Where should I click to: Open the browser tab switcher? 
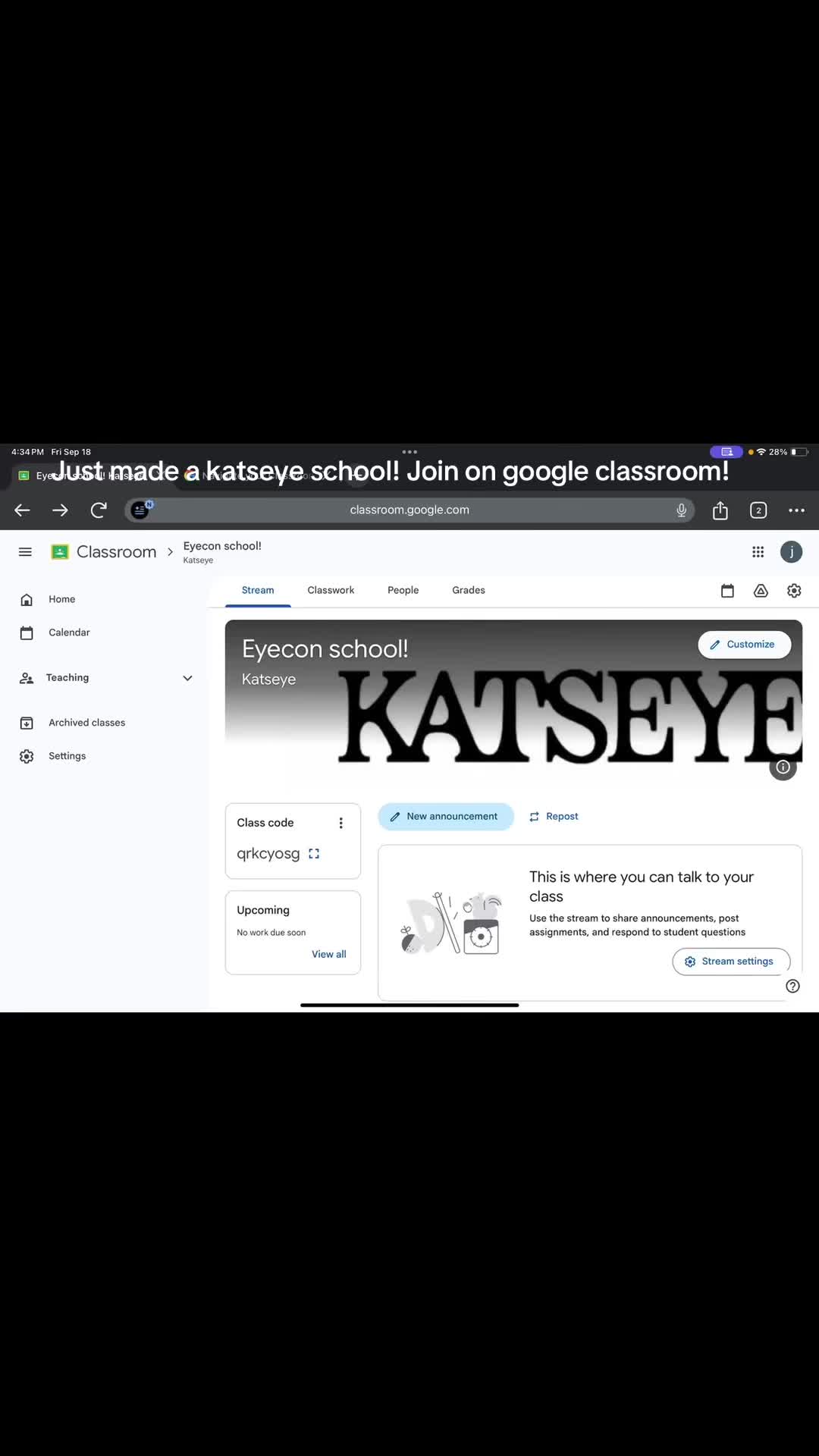point(758,510)
